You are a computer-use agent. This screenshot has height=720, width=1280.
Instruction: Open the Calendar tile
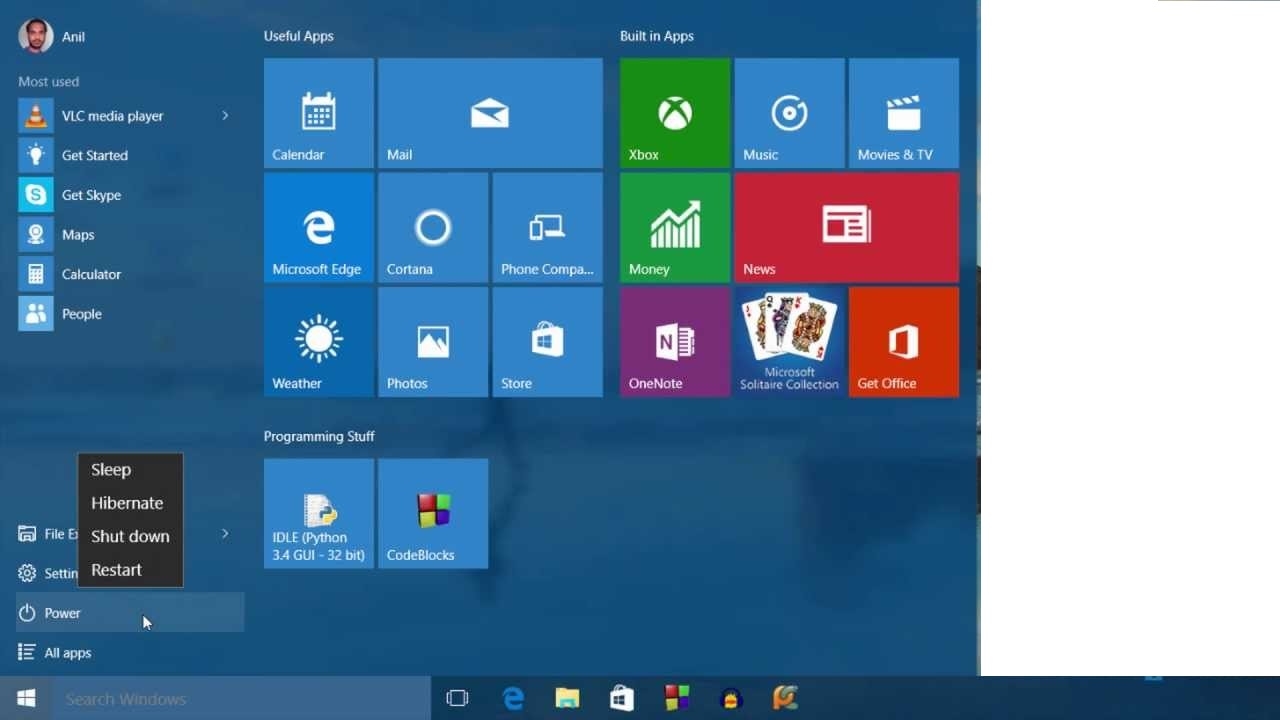pyautogui.click(x=318, y=112)
